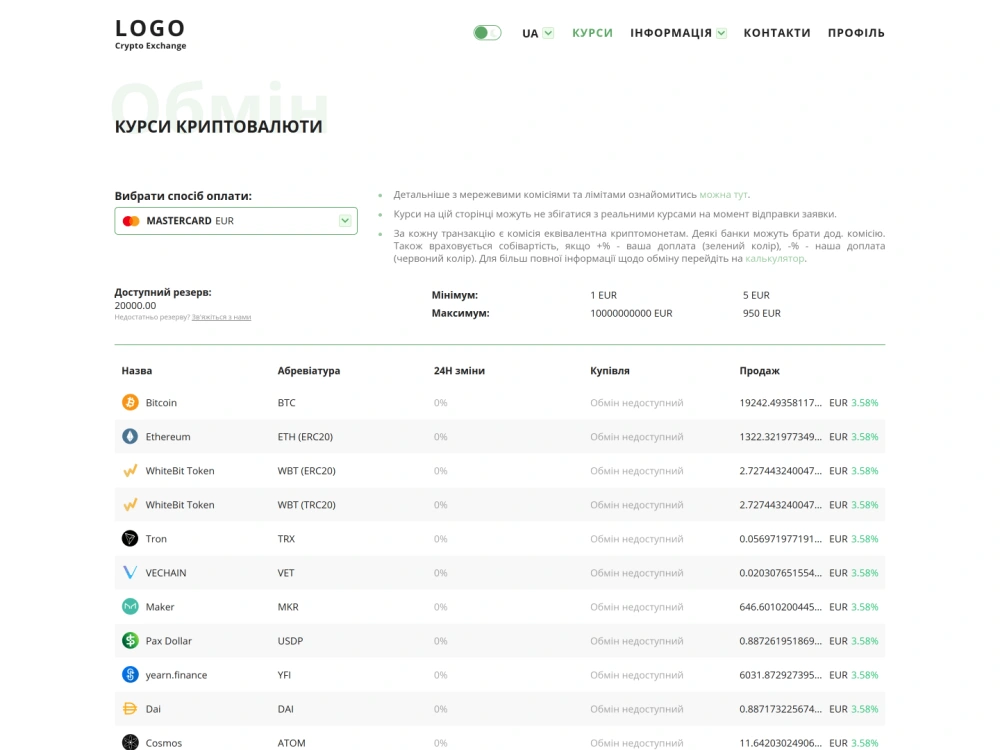Click the 3.58% value in Bitcoin row
Image resolution: width=1000 pixels, height=750 pixels.
865,402
